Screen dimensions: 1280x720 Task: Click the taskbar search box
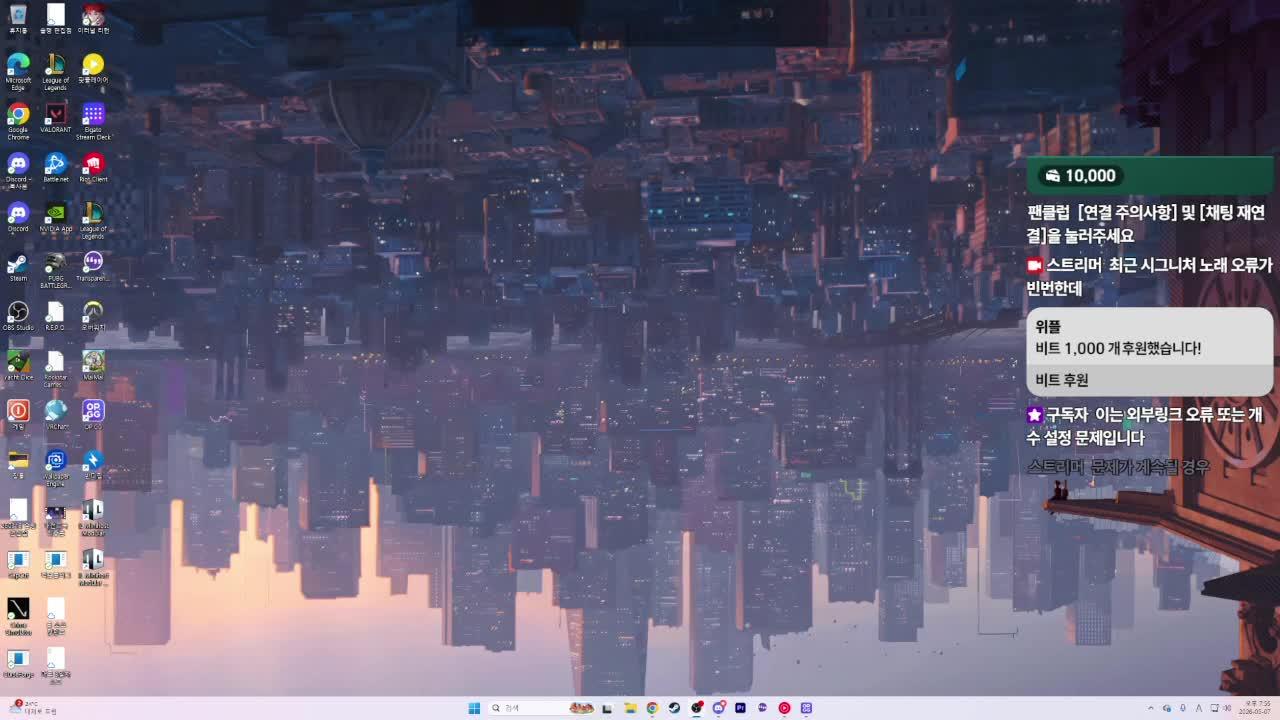point(541,708)
